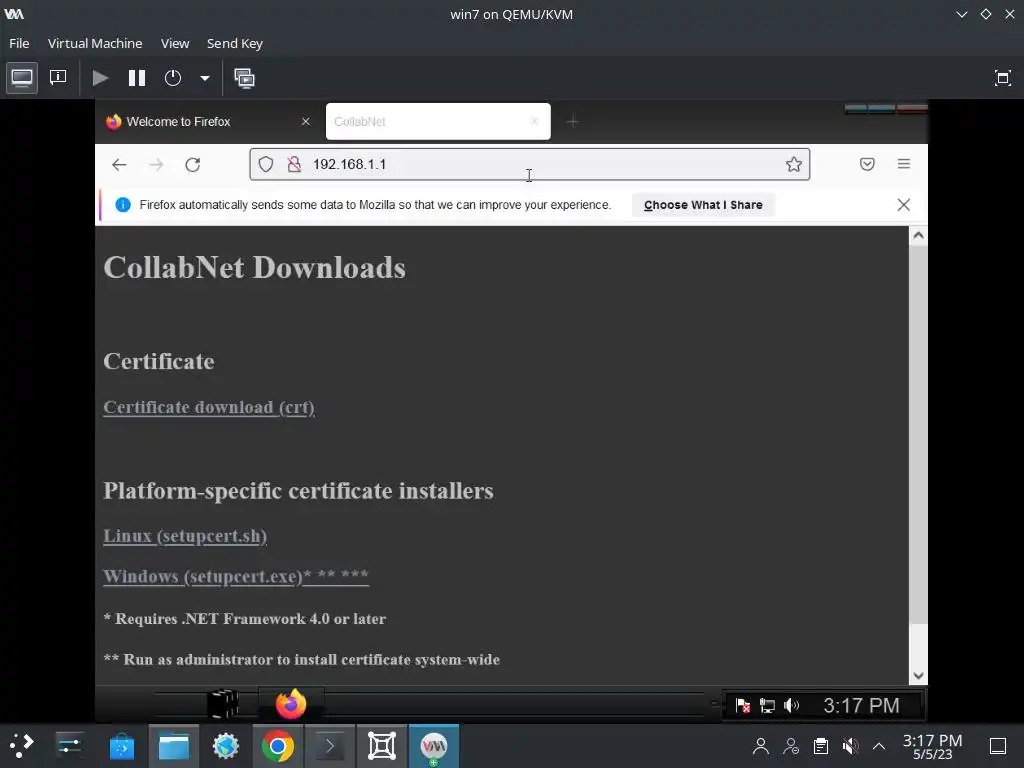Expand the shutdown options dropdown

coord(204,78)
